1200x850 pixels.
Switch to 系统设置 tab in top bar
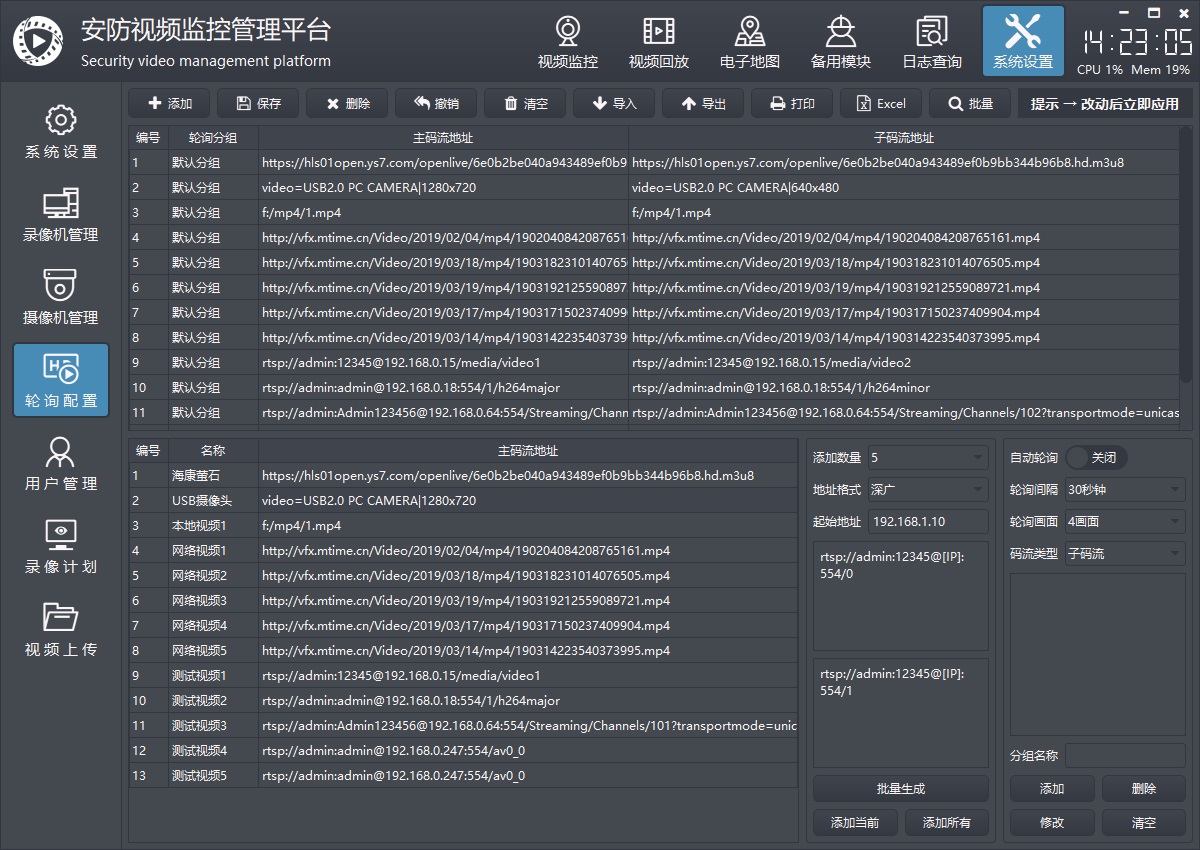pyautogui.click(x=1022, y=43)
